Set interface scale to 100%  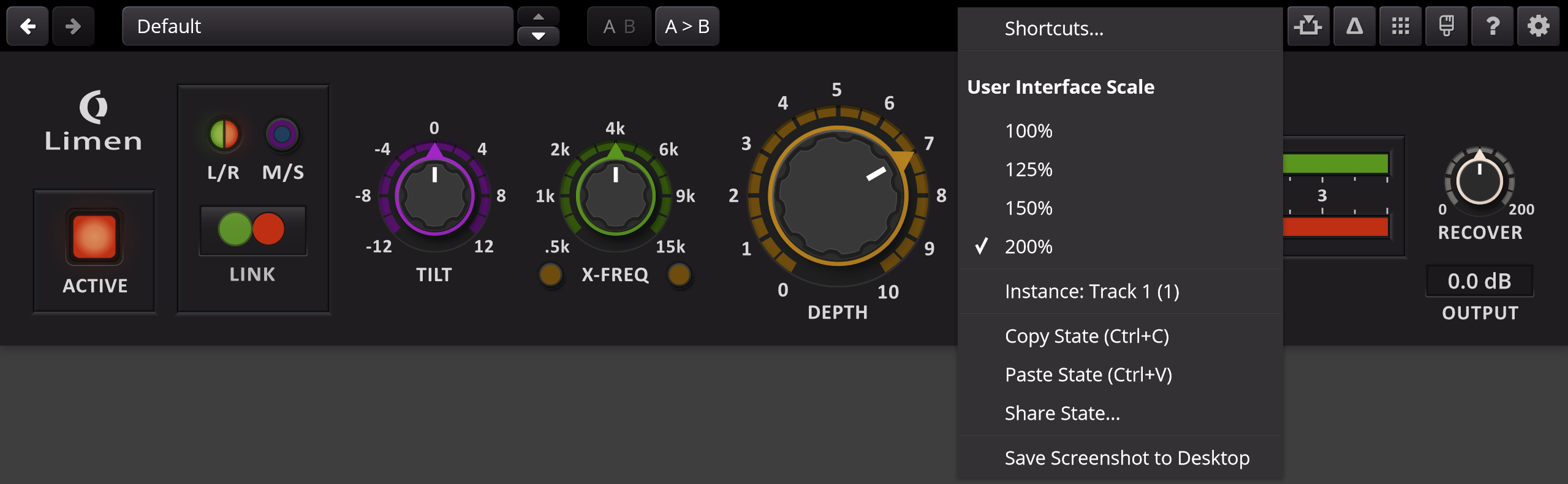click(x=1121, y=131)
